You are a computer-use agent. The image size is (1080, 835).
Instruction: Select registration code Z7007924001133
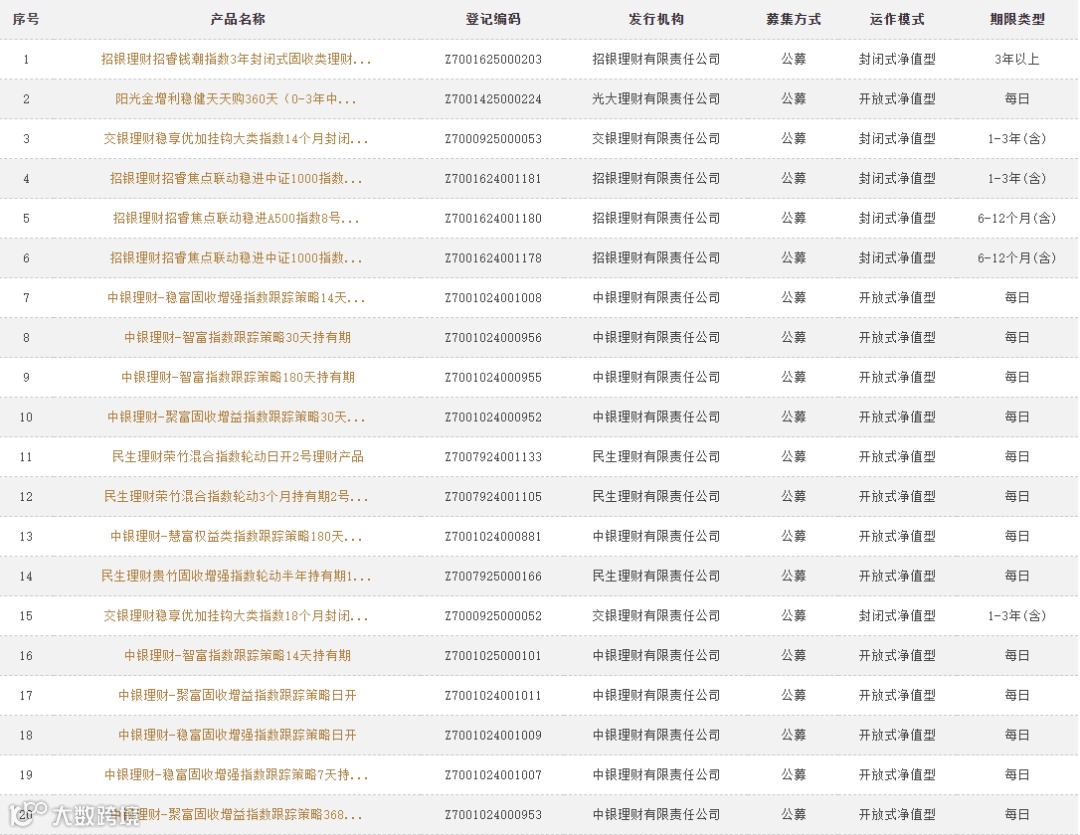(x=493, y=457)
